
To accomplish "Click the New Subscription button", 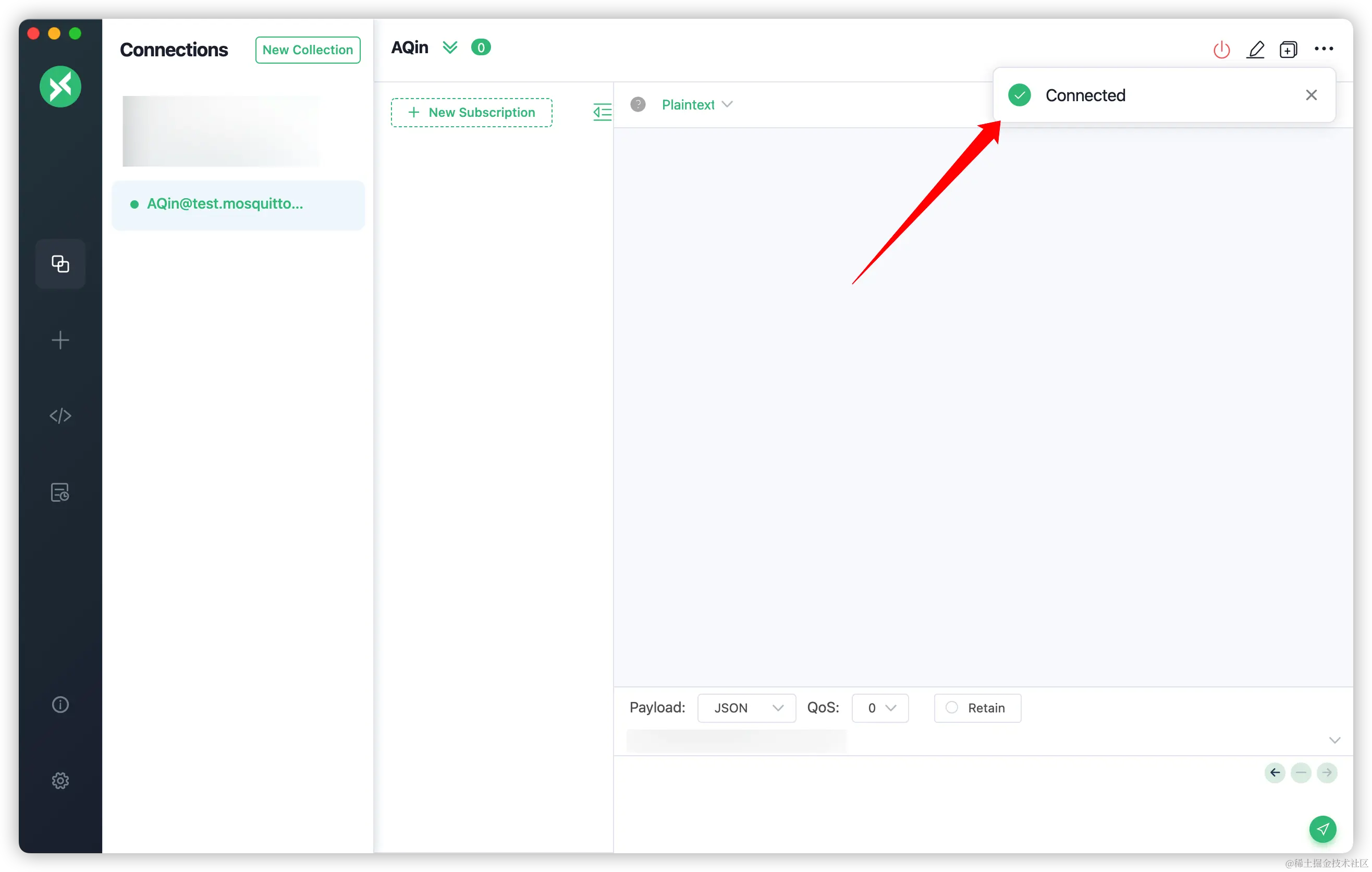I will pos(471,112).
